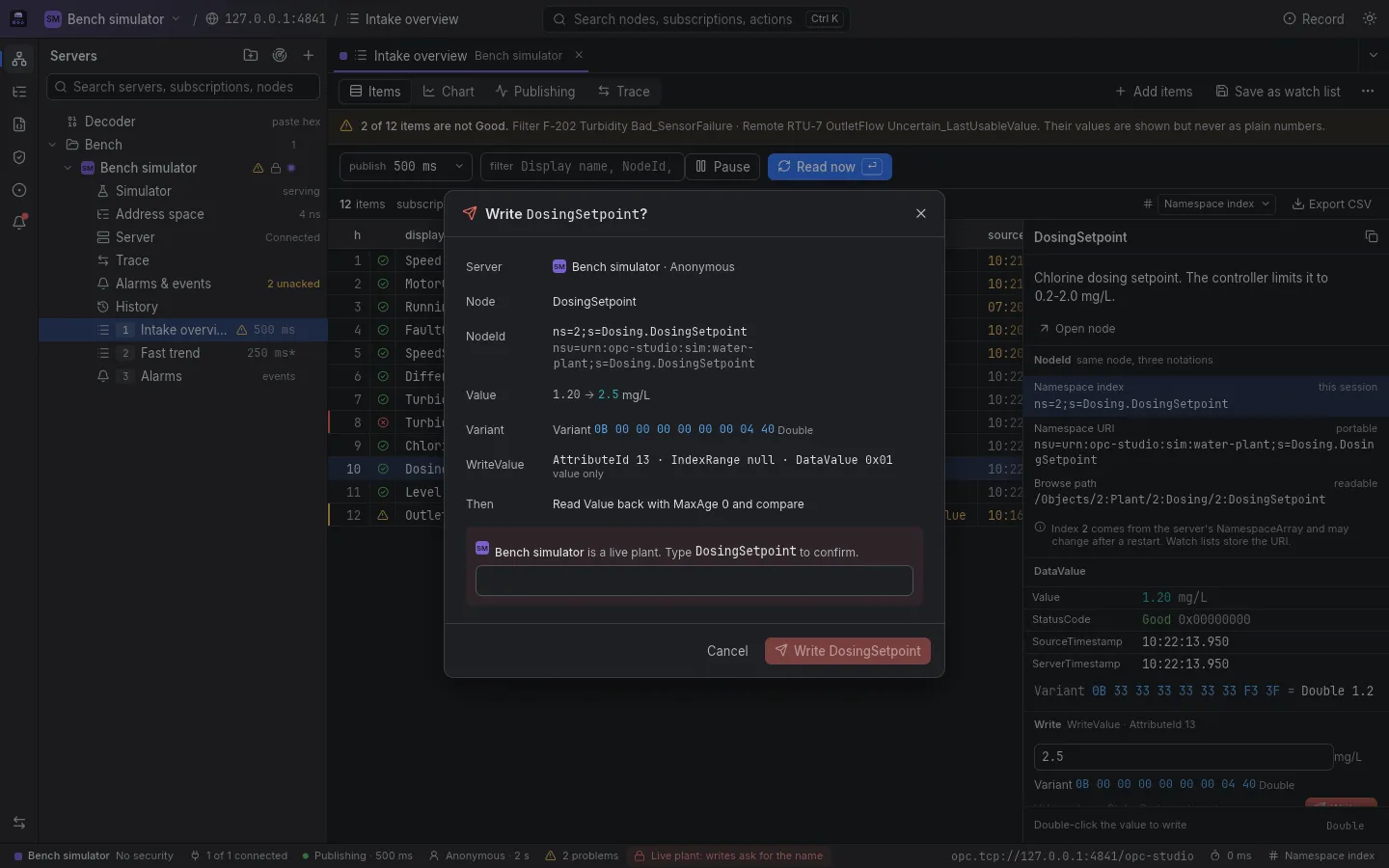This screenshot has height=868, width=1389.
Task: Open the Servers view in activity bar
Action: pyautogui.click(x=19, y=59)
